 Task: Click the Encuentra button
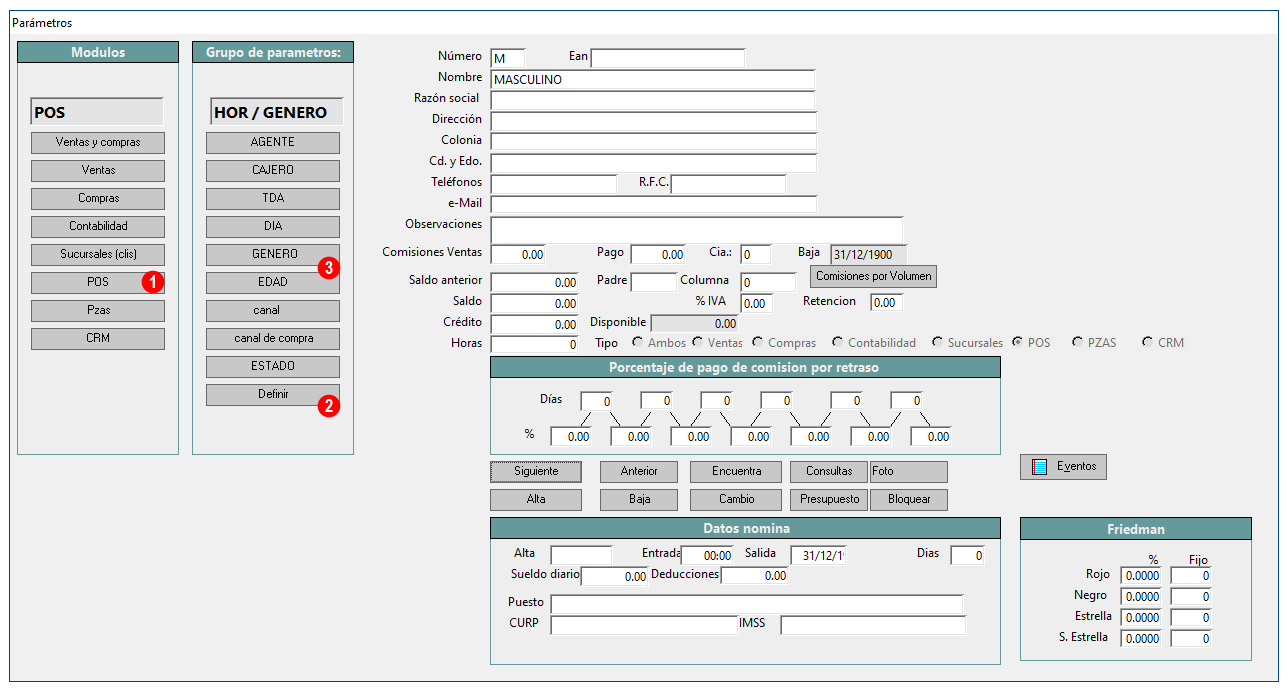pyautogui.click(x=737, y=471)
